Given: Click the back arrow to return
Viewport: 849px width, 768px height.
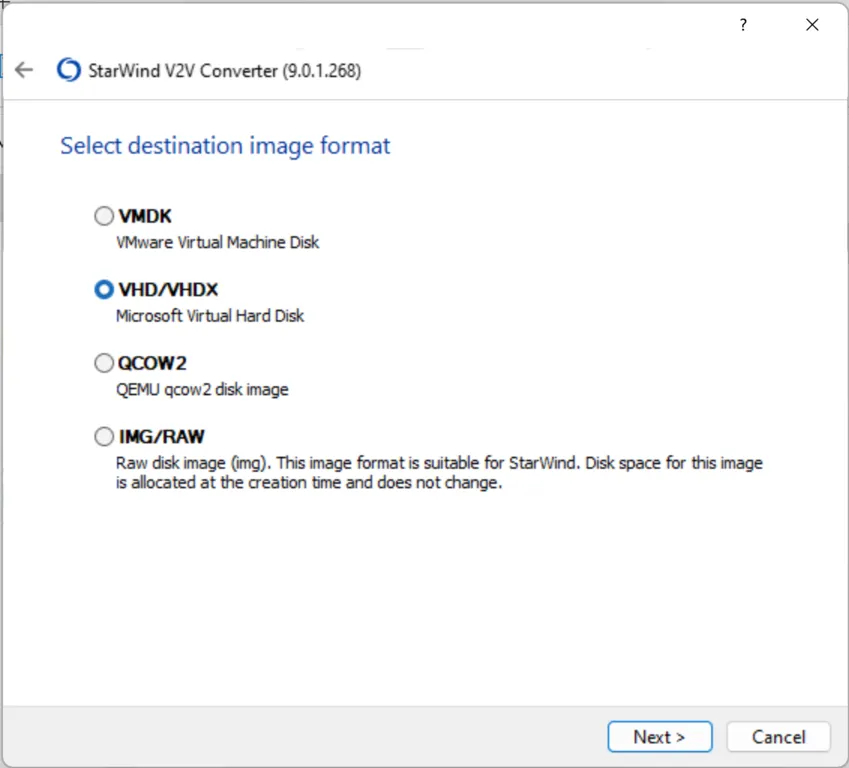Looking at the screenshot, I should pos(24,70).
